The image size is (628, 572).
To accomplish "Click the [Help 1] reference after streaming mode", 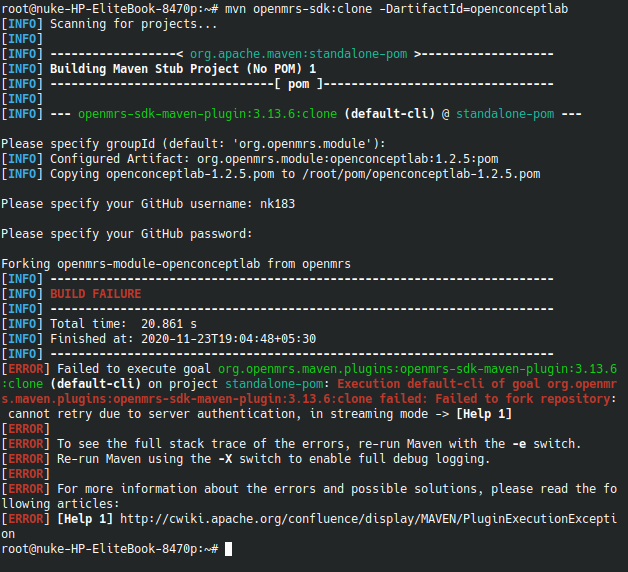I will (x=484, y=414).
